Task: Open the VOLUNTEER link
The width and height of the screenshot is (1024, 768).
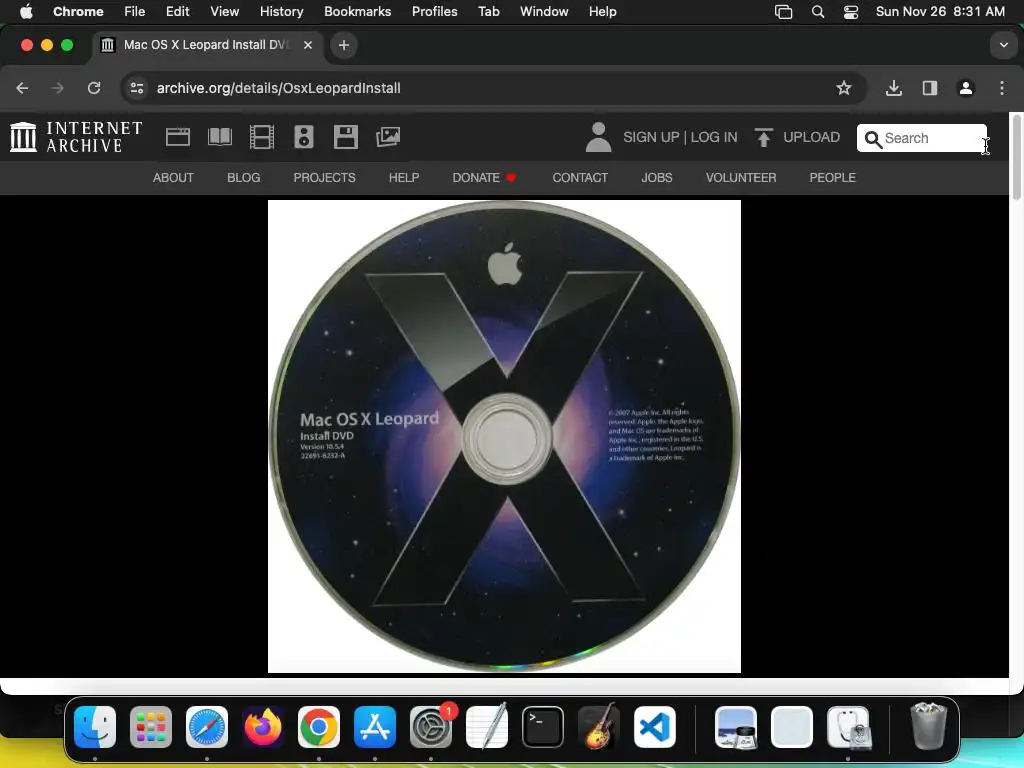Action: point(741,178)
